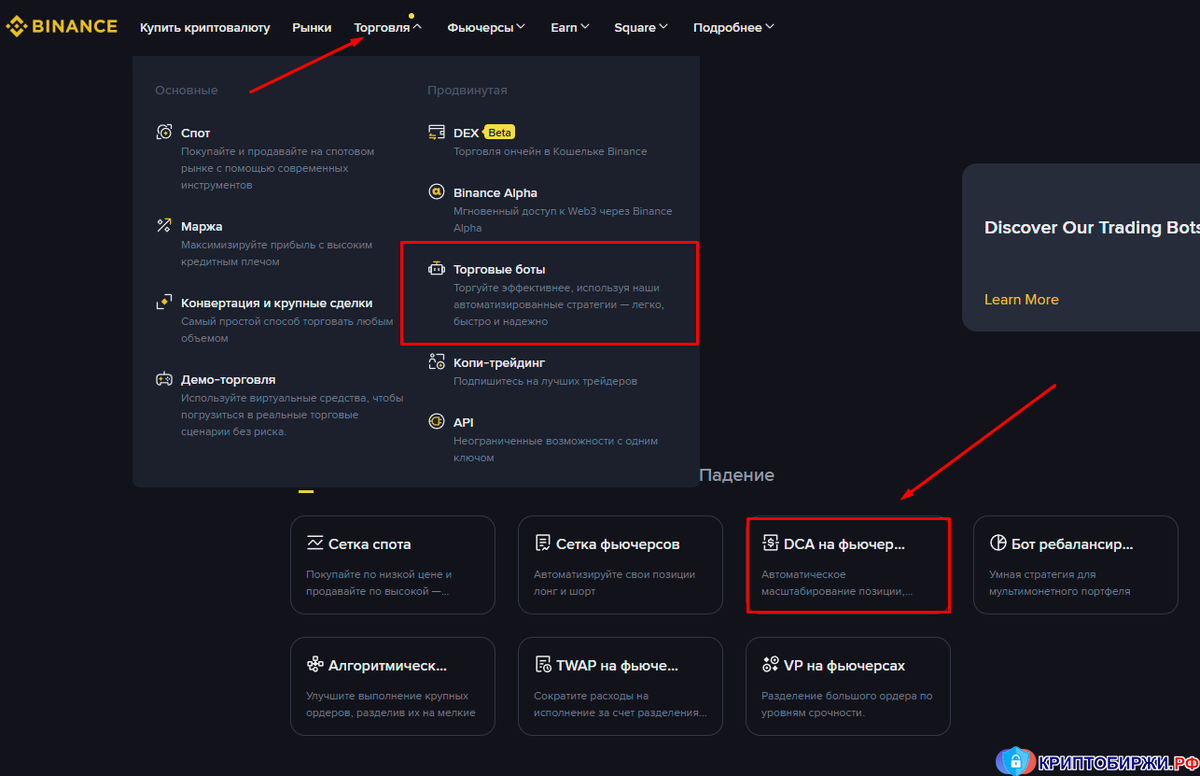Viewport: 1200px width, 776px height.
Task: Expand the Фьючерсы dropdown chevron
Action: pos(521,28)
